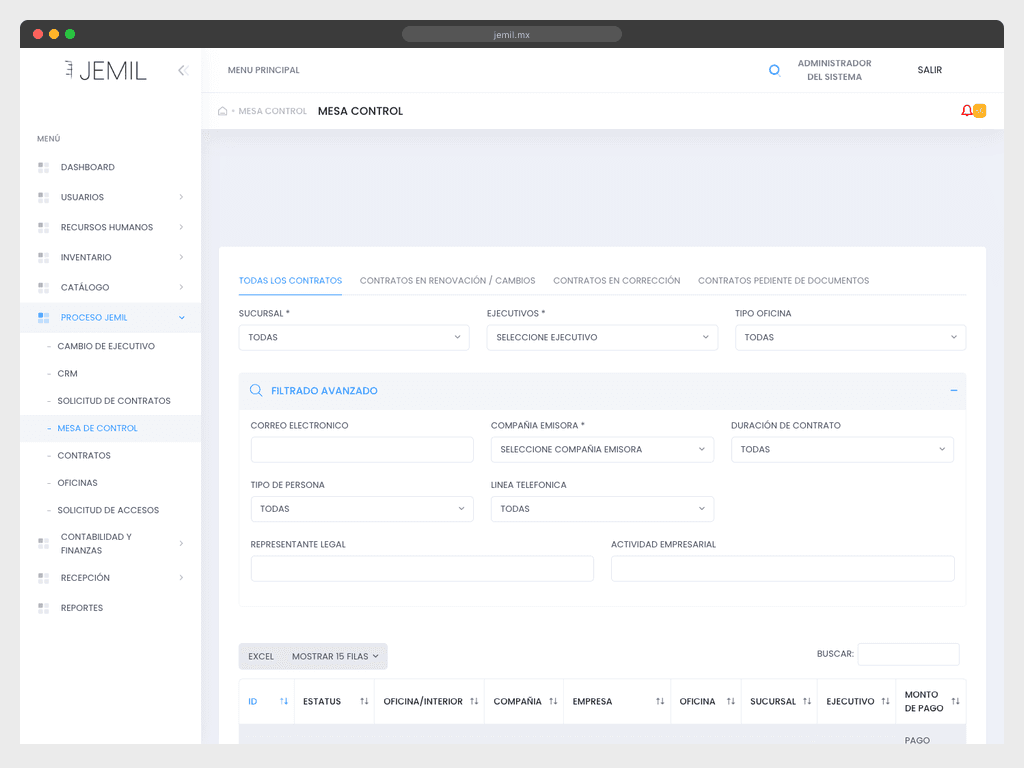Image resolution: width=1024 pixels, height=768 pixels.
Task: Focus the Correo Electronico field
Action: click(x=362, y=449)
